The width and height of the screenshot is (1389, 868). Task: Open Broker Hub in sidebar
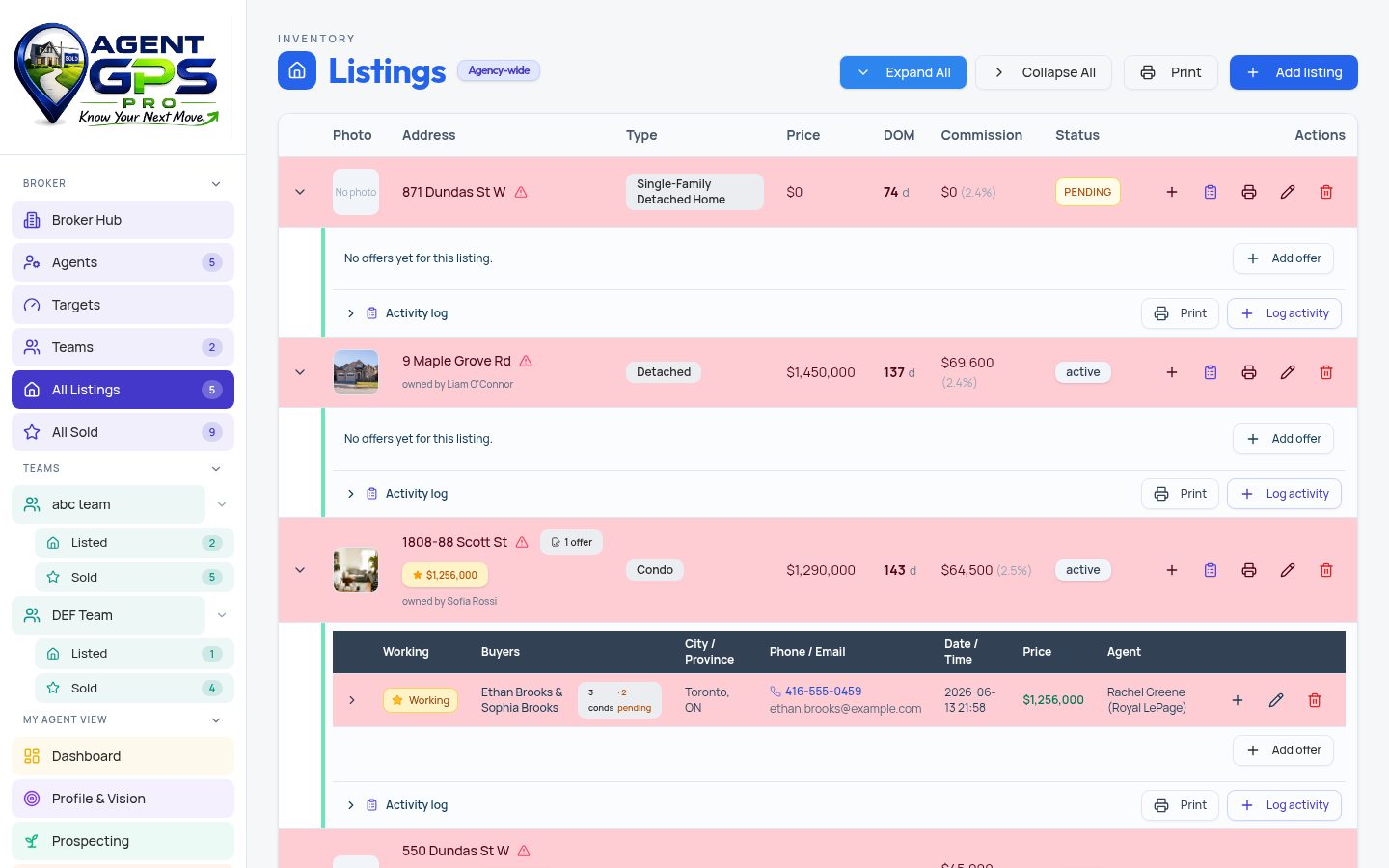click(x=123, y=220)
